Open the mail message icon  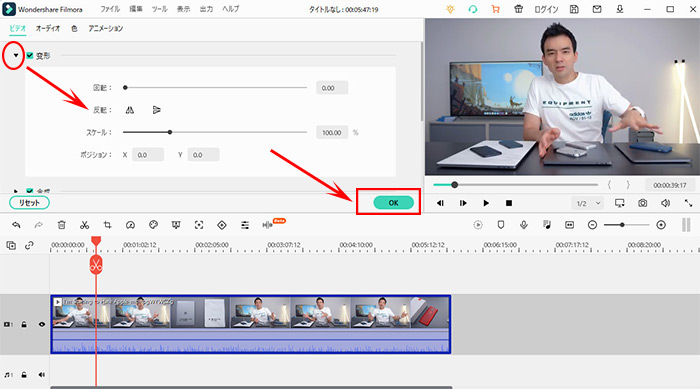click(597, 9)
